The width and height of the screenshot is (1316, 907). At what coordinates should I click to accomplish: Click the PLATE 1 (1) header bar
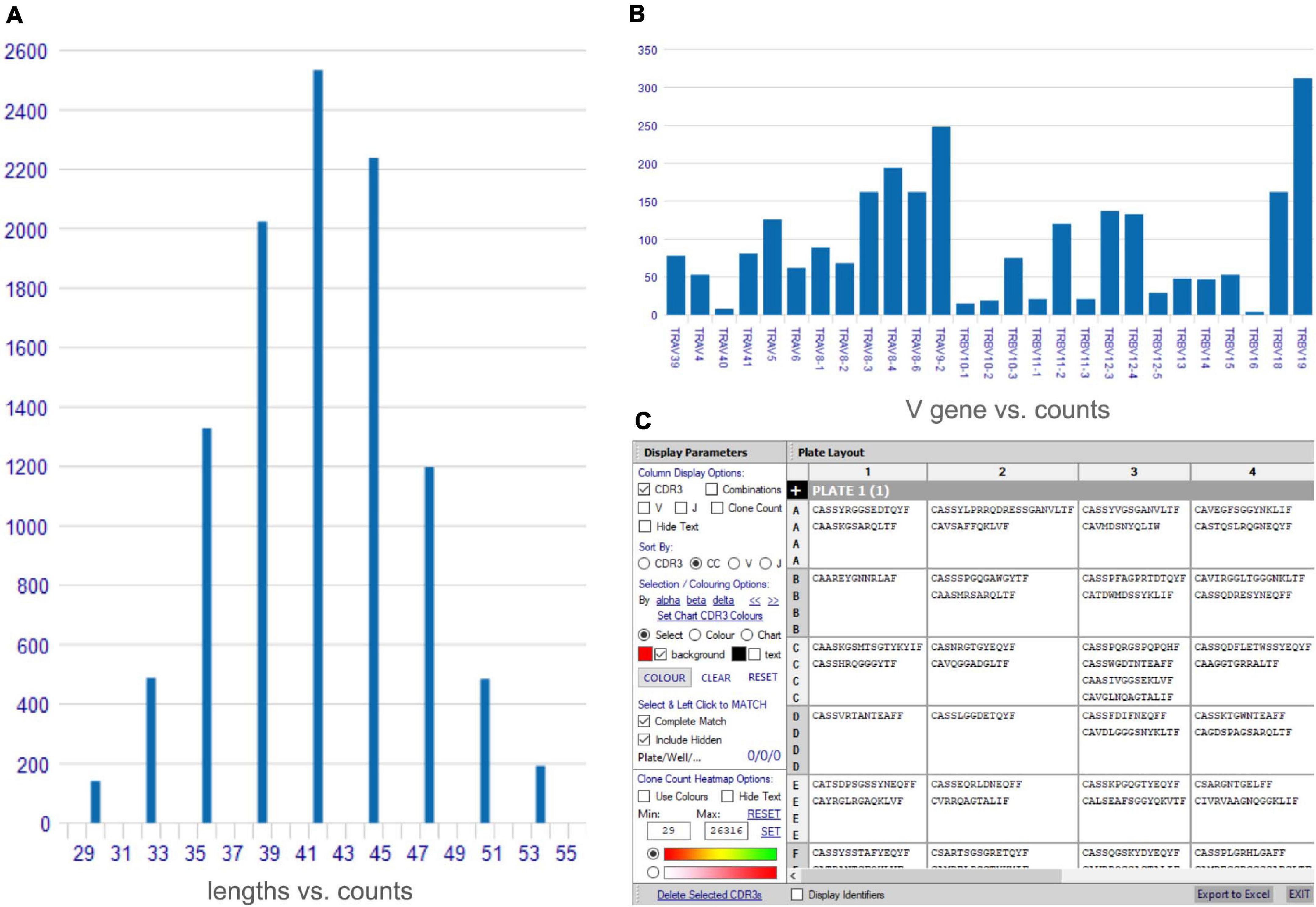point(1061,490)
